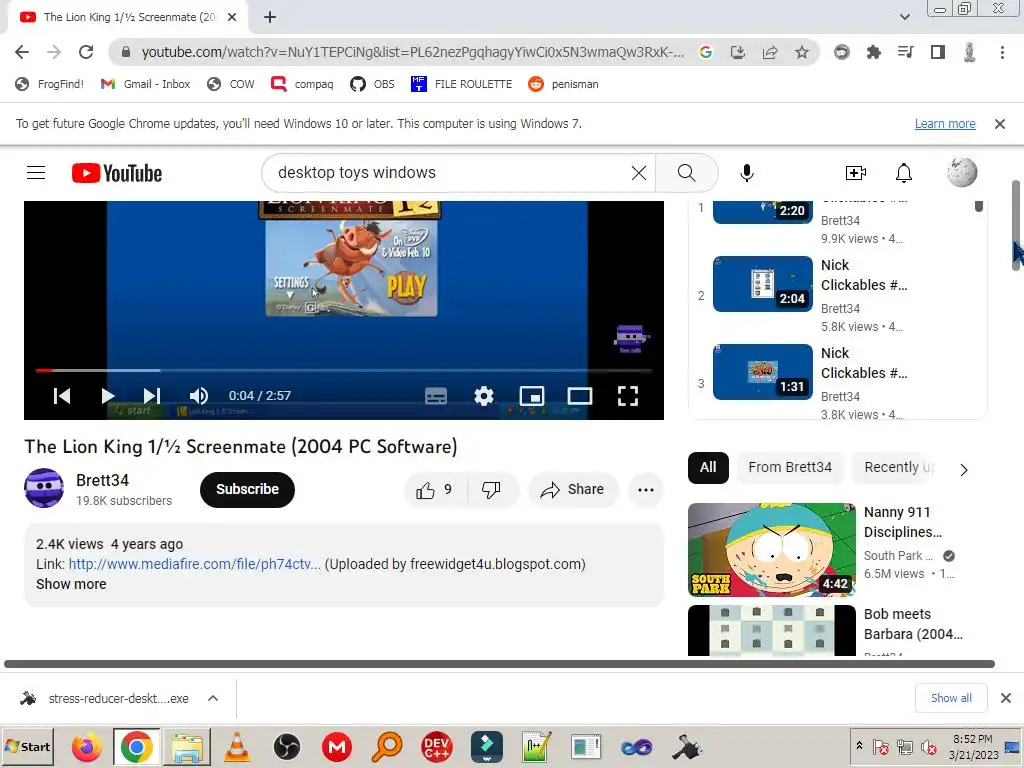This screenshot has width=1024, height=768.
Task: Expand stress-reducer download options arrow
Action: [x=213, y=698]
